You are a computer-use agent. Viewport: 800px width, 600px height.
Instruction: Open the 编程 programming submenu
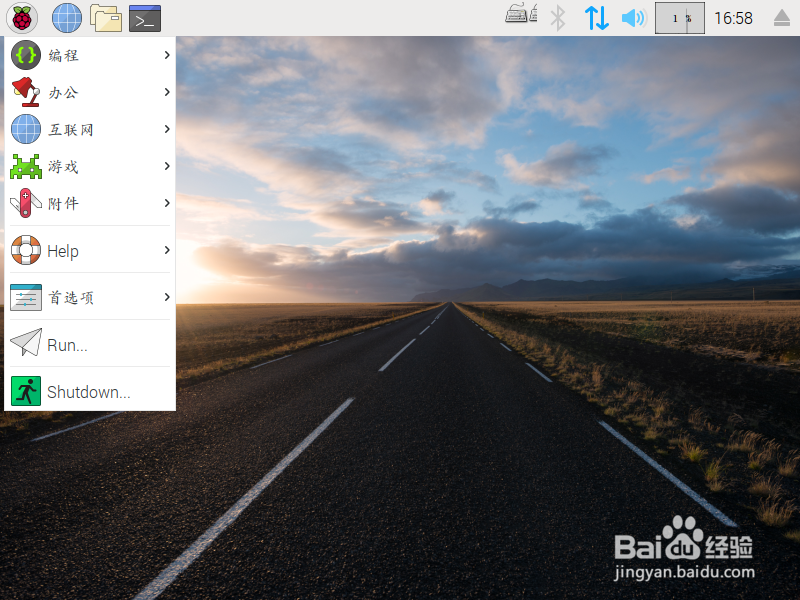tap(90, 55)
